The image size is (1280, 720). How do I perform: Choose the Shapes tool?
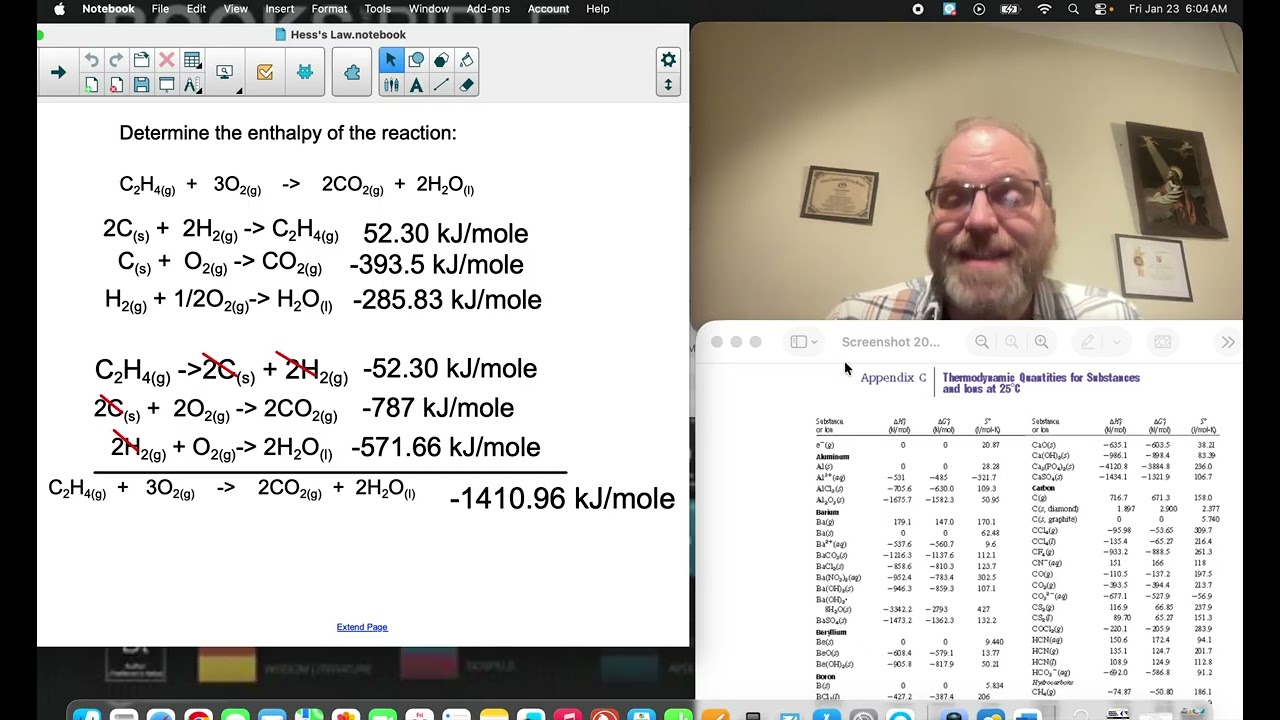click(x=416, y=60)
